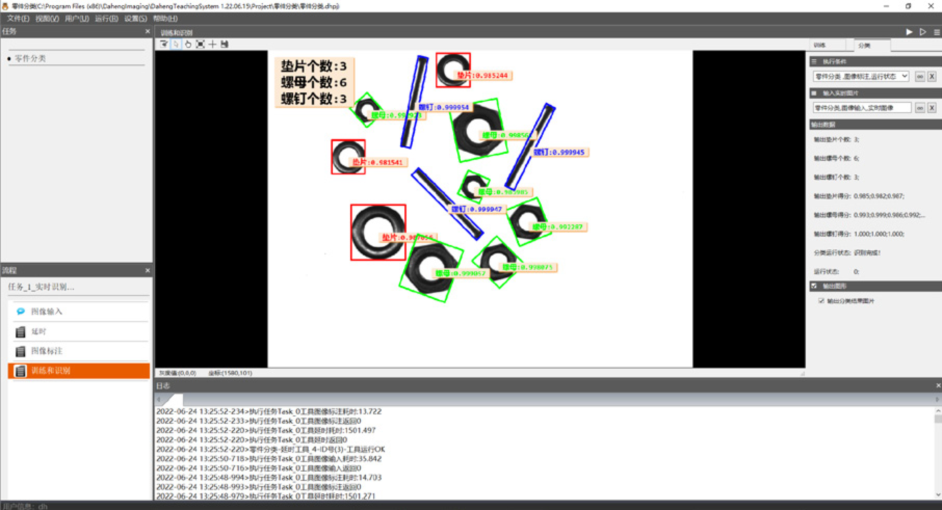The height and width of the screenshot is (510, 942).
Task: Toggle the 输出分类结果图片 checkbox
Action: pyautogui.click(x=822, y=300)
